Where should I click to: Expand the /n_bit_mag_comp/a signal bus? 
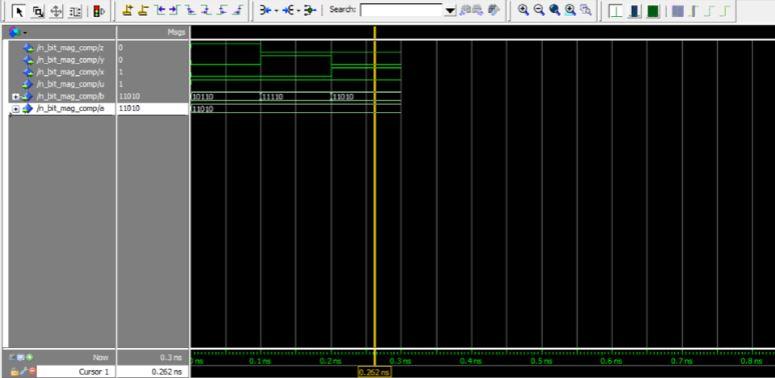(15, 109)
